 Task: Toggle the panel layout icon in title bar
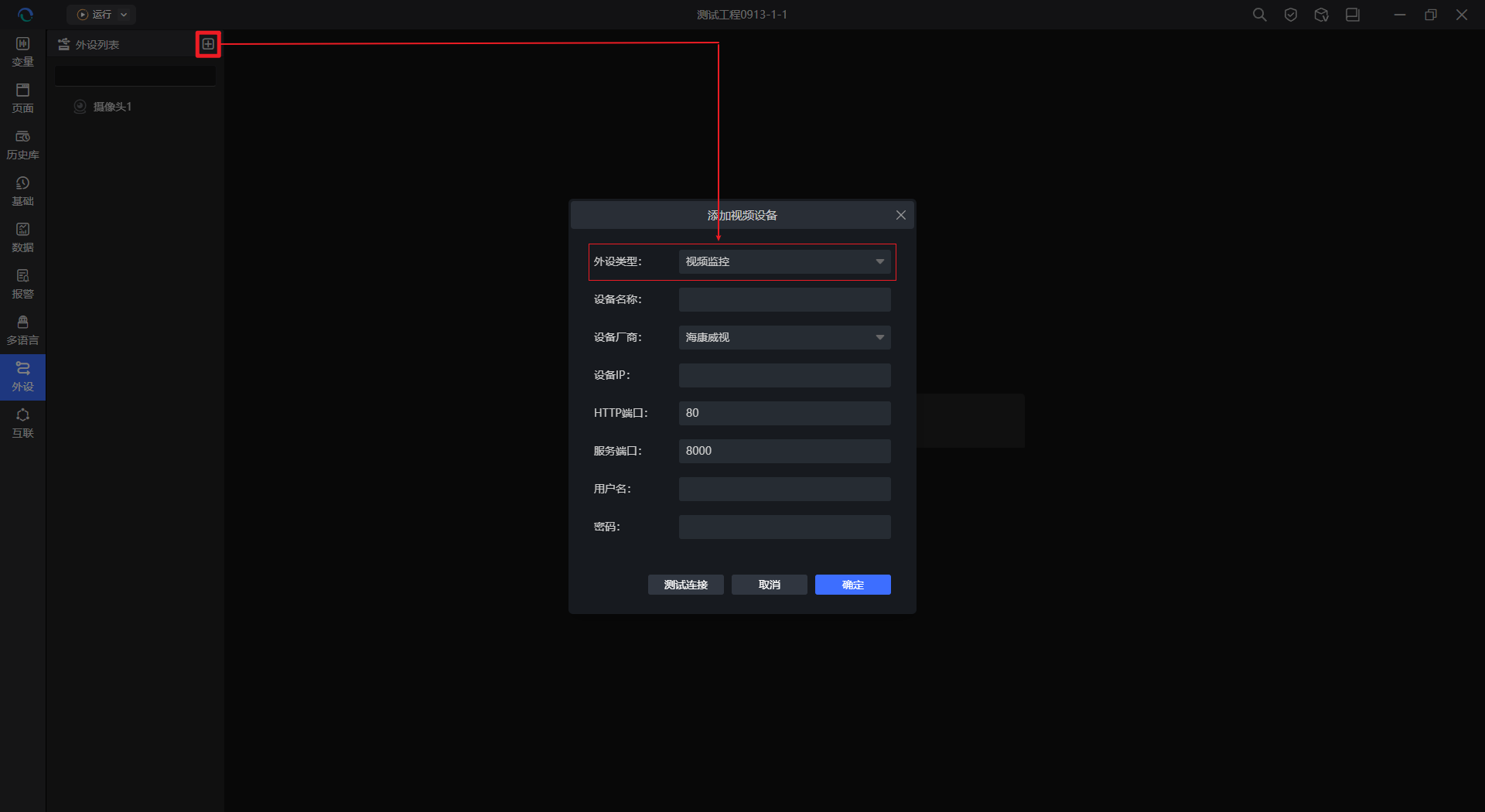pyautogui.click(x=1352, y=15)
